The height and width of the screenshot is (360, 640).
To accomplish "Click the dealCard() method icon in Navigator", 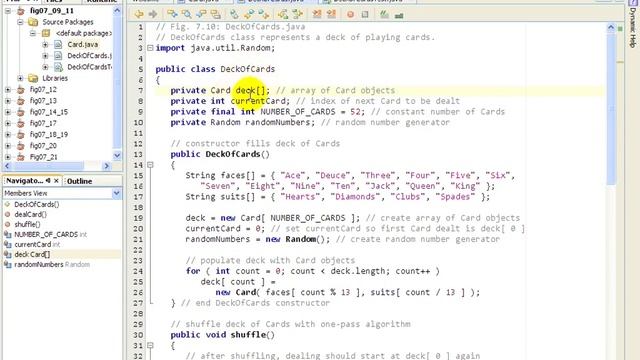I will [x=7, y=214].
